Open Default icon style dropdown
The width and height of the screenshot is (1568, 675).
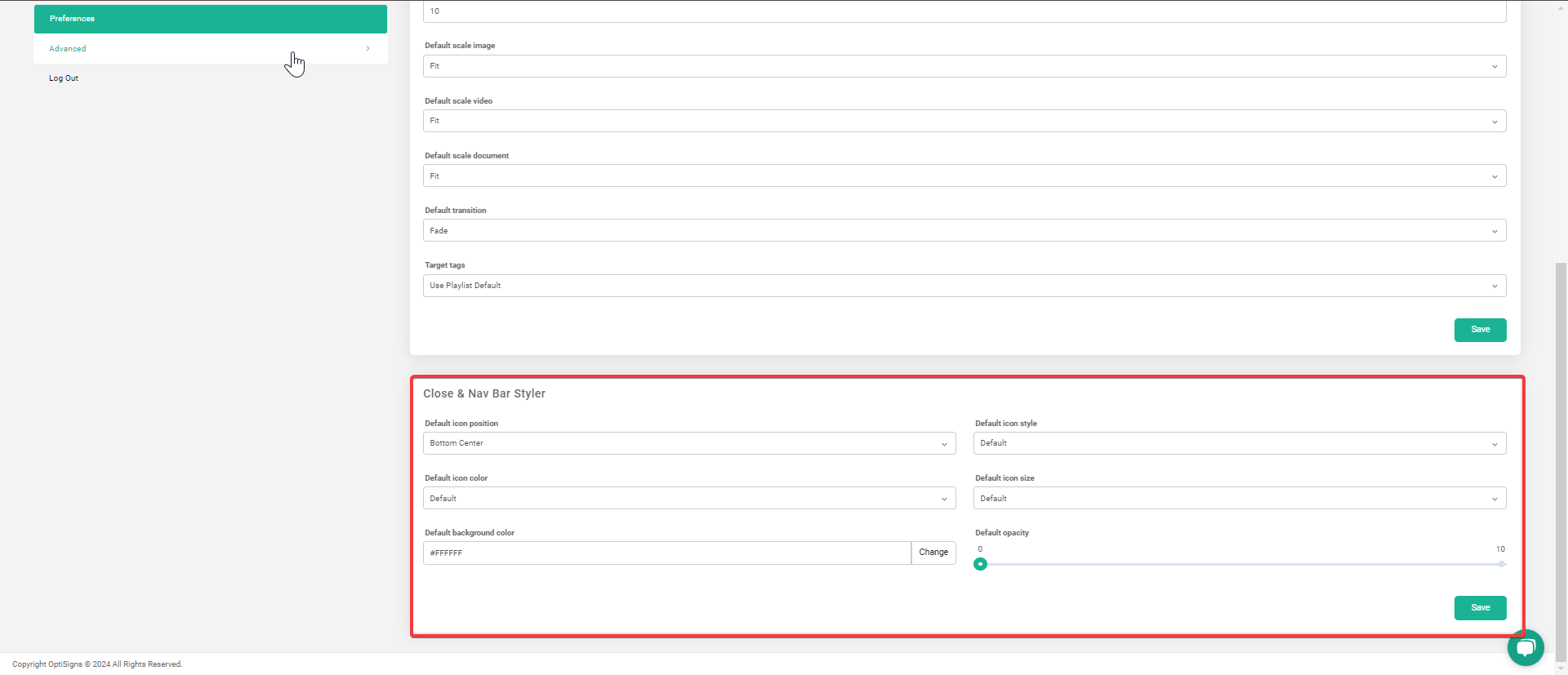point(1240,443)
